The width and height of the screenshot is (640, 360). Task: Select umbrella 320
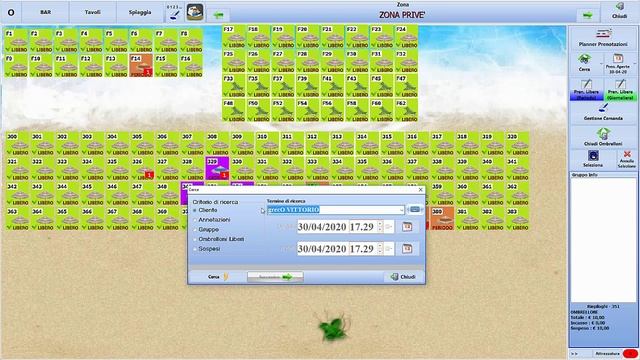pos(517,144)
